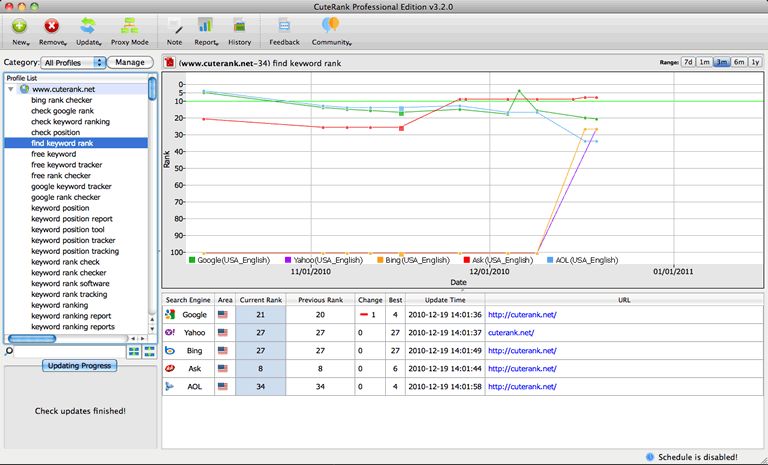
Task: Click the Community toolbar icon
Action: click(331, 25)
